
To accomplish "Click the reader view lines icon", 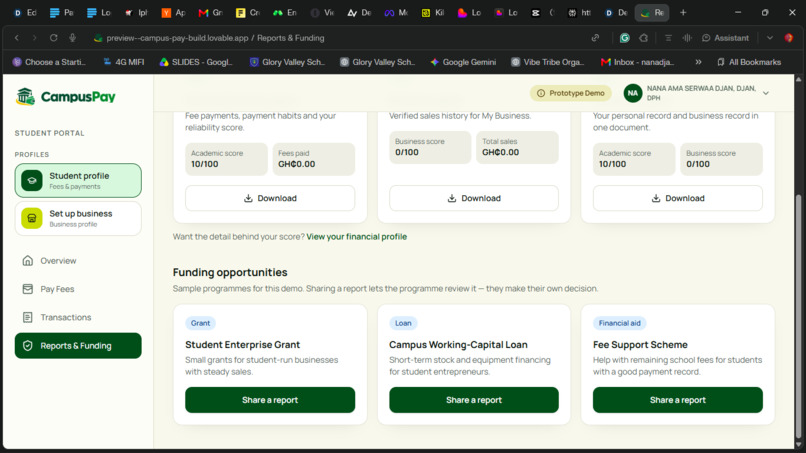I will point(668,38).
